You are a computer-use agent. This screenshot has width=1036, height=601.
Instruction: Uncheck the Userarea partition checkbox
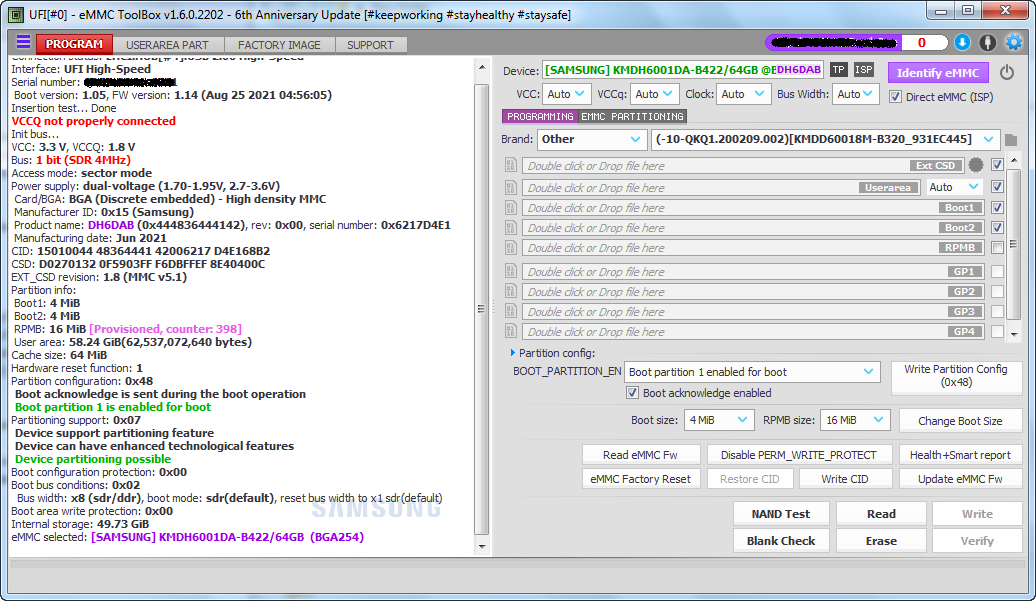pyautogui.click(x=998, y=187)
